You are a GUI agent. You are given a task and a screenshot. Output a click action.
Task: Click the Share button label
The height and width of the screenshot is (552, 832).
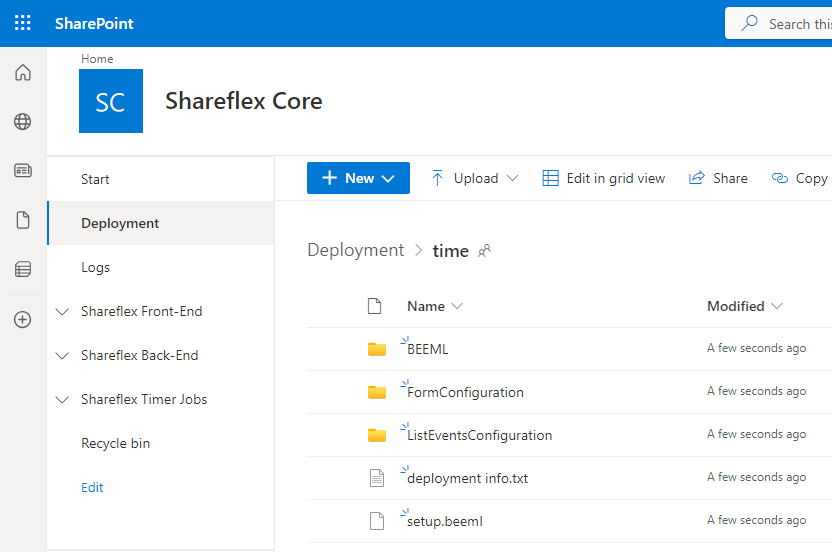(730, 178)
